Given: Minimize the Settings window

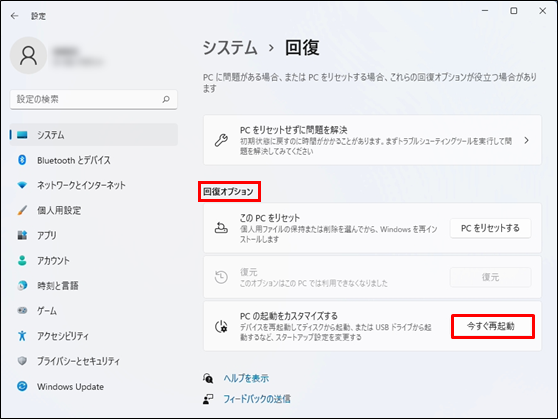Looking at the screenshot, I should [x=485, y=11].
